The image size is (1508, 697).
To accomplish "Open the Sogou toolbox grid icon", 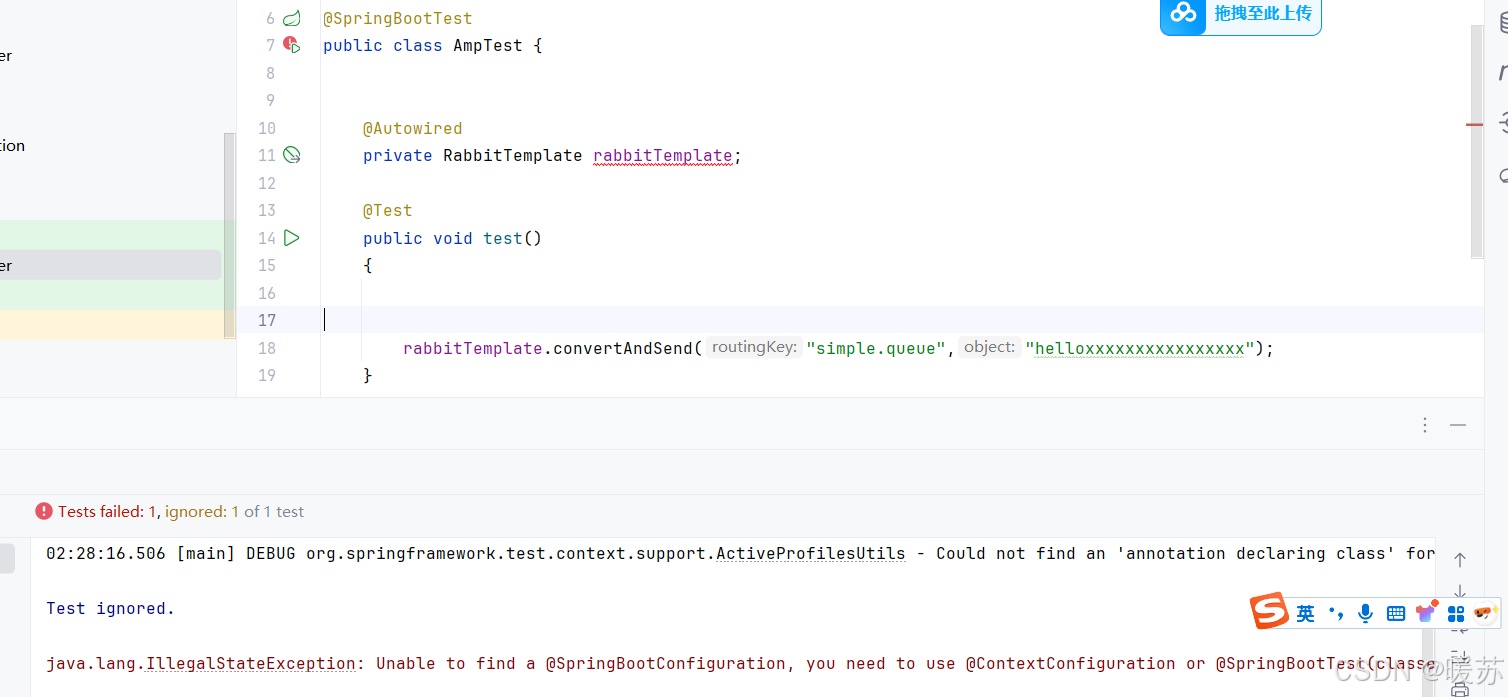I will click(1456, 612).
